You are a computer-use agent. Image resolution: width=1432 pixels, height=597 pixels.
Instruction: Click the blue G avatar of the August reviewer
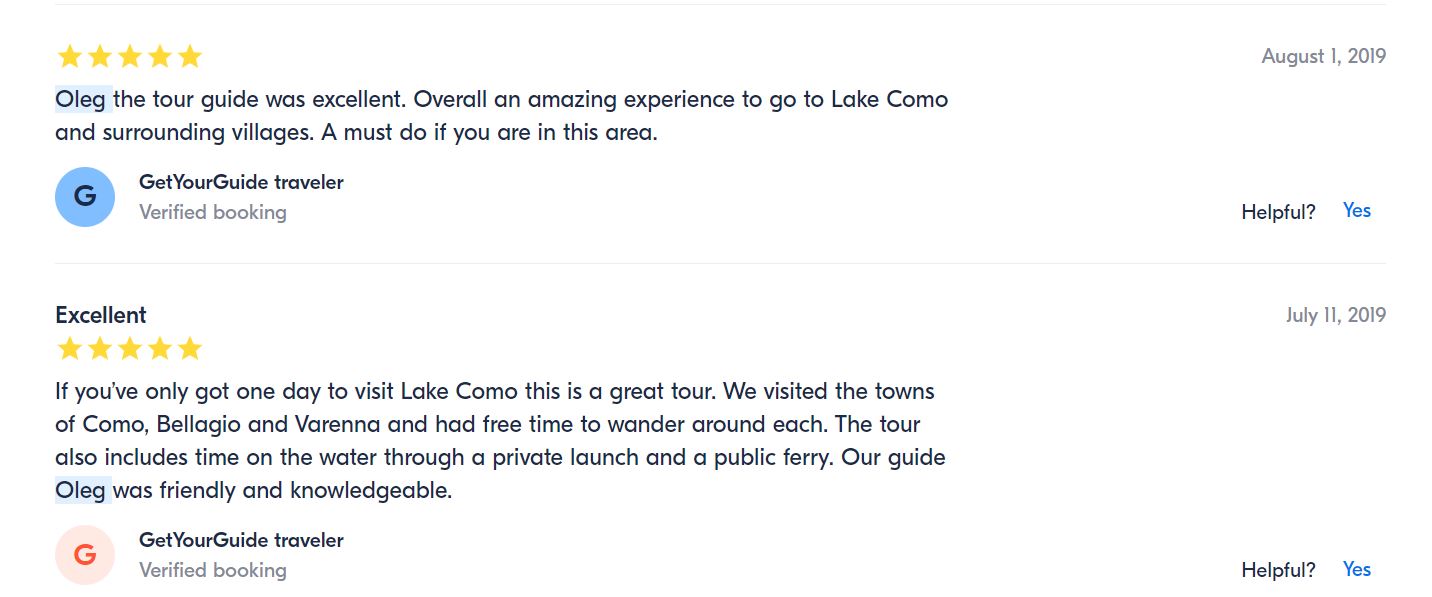85,197
